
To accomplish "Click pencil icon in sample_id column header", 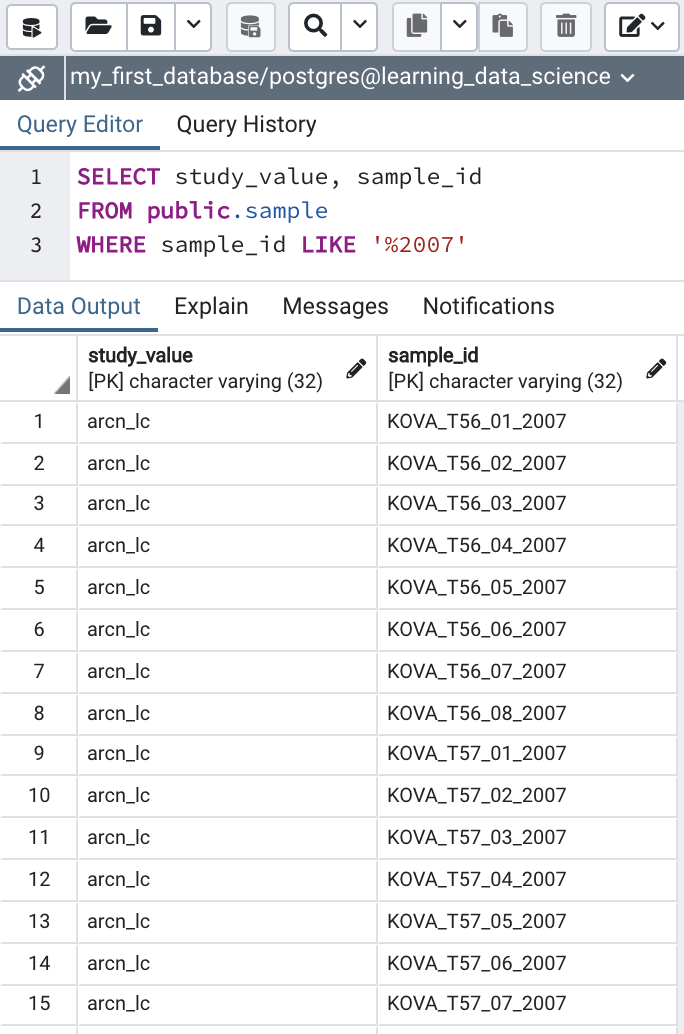I will pos(656,369).
